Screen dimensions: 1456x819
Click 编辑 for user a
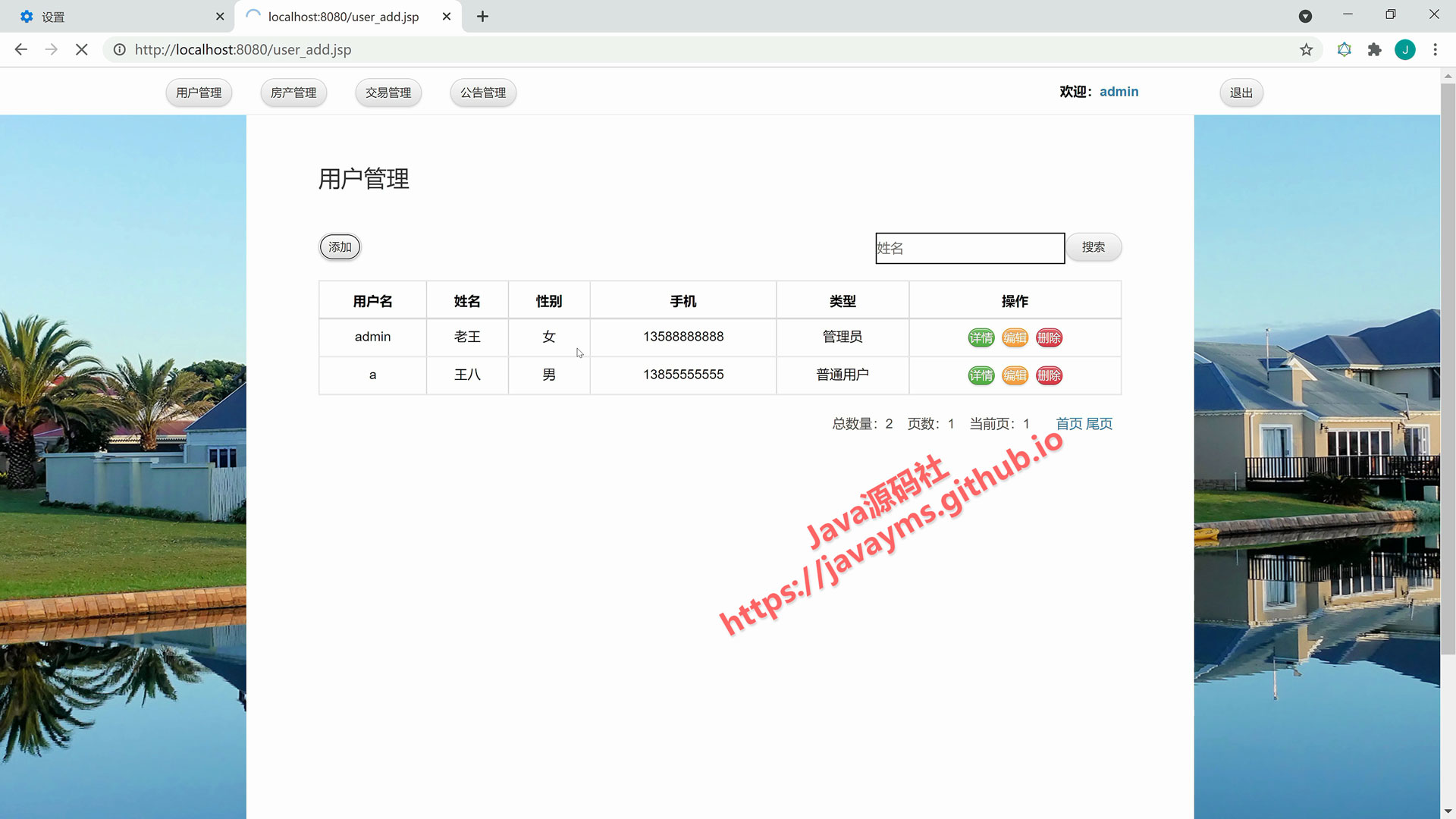click(1015, 375)
